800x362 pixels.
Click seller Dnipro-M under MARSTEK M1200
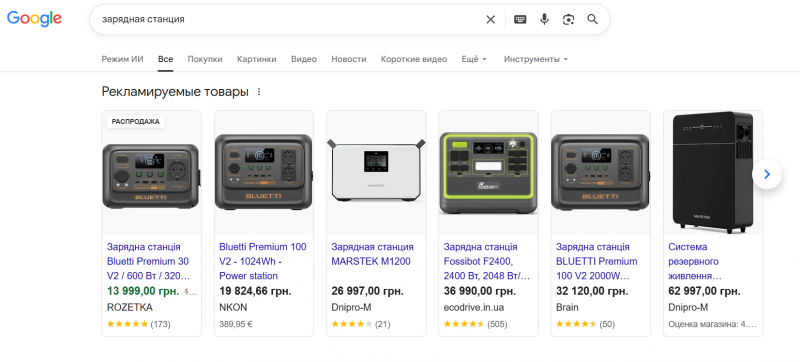click(351, 307)
